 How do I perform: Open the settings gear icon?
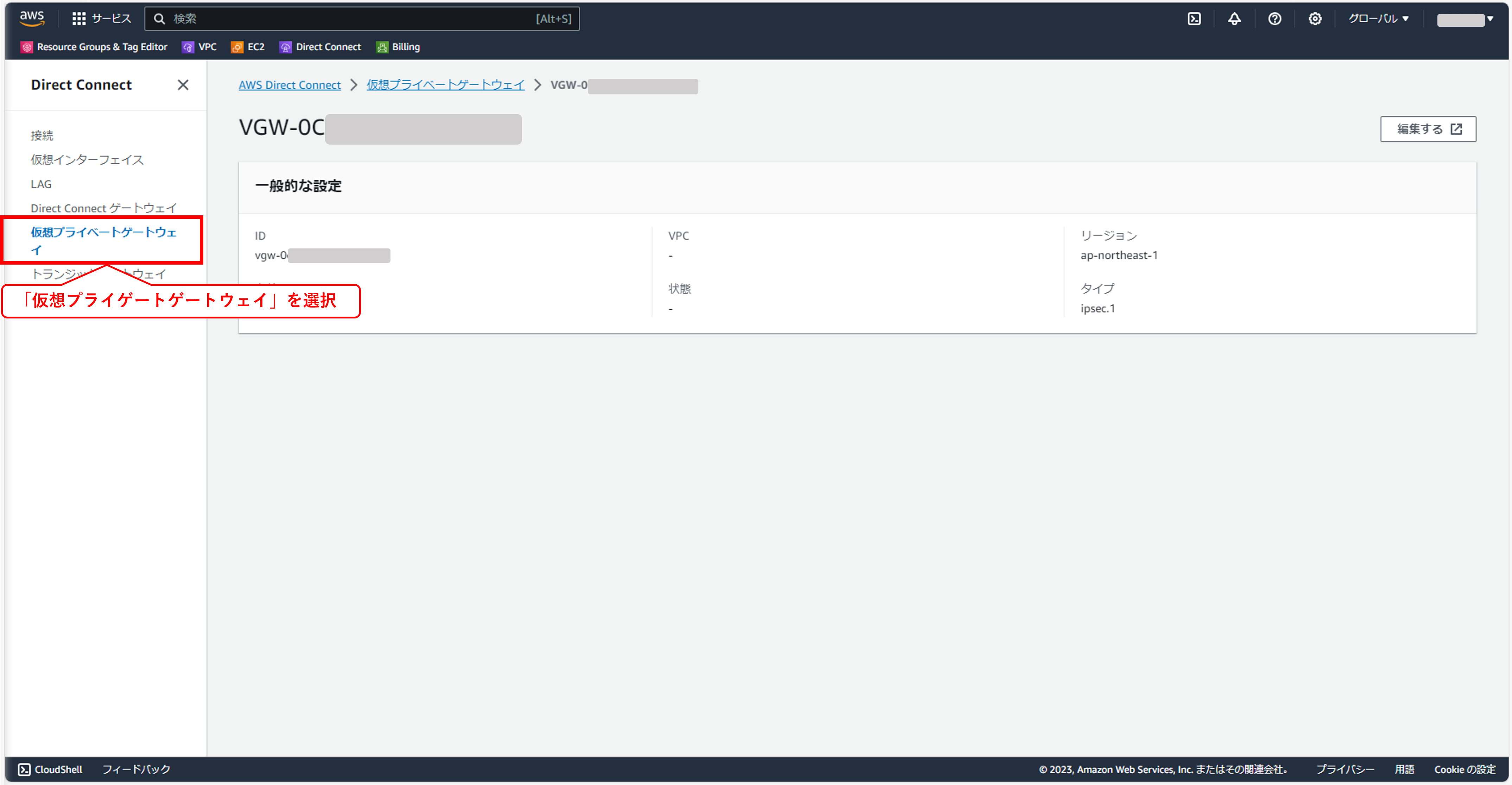pos(1315,19)
